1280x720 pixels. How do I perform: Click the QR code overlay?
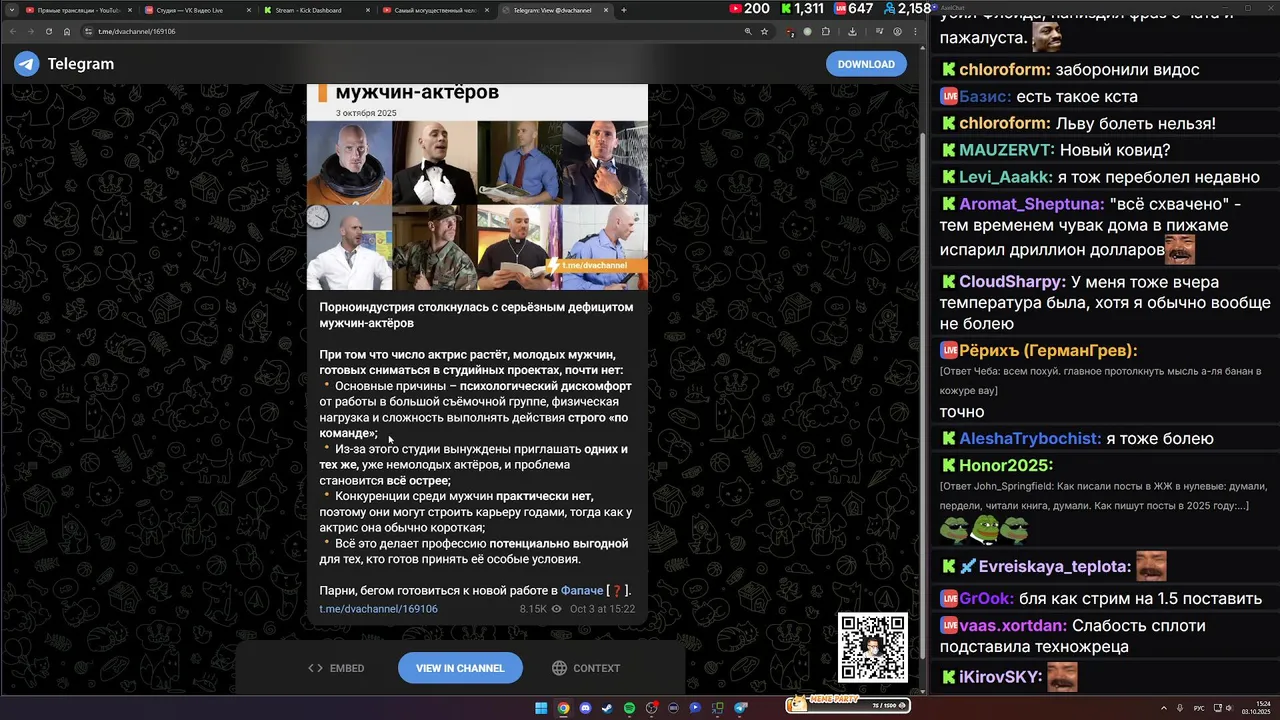[873, 647]
